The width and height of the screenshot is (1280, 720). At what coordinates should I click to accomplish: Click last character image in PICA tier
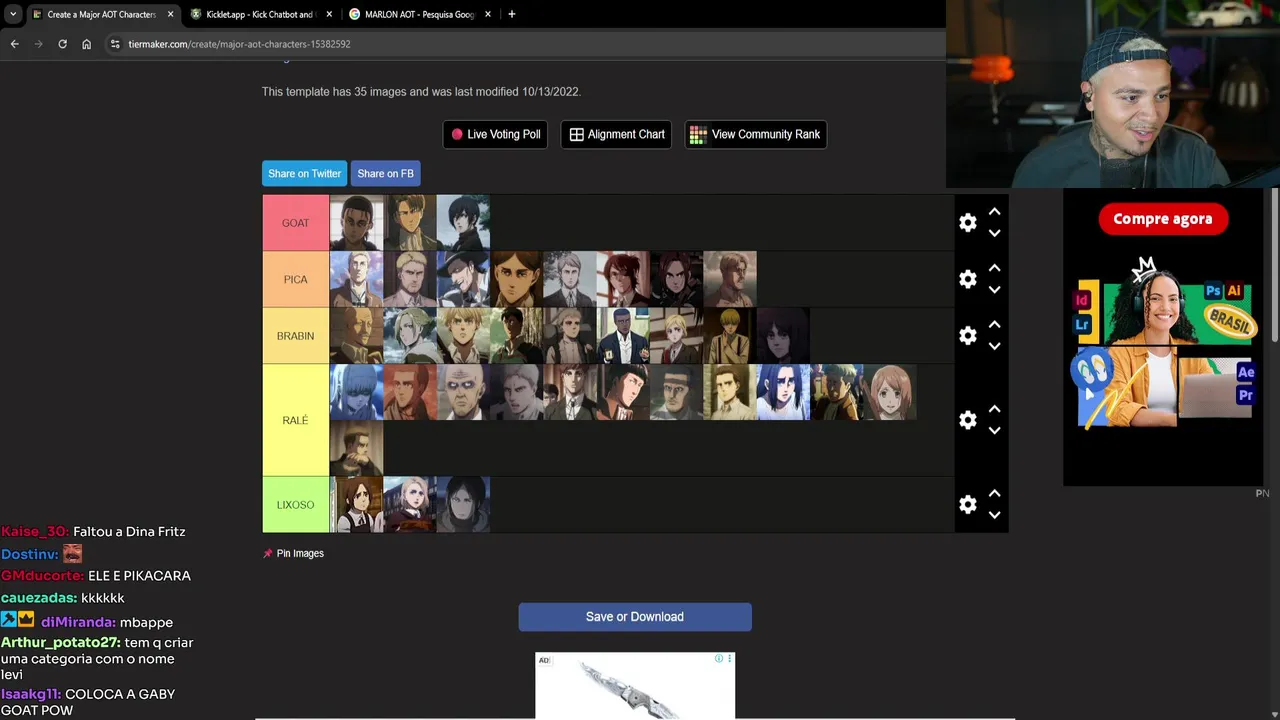[x=730, y=279]
